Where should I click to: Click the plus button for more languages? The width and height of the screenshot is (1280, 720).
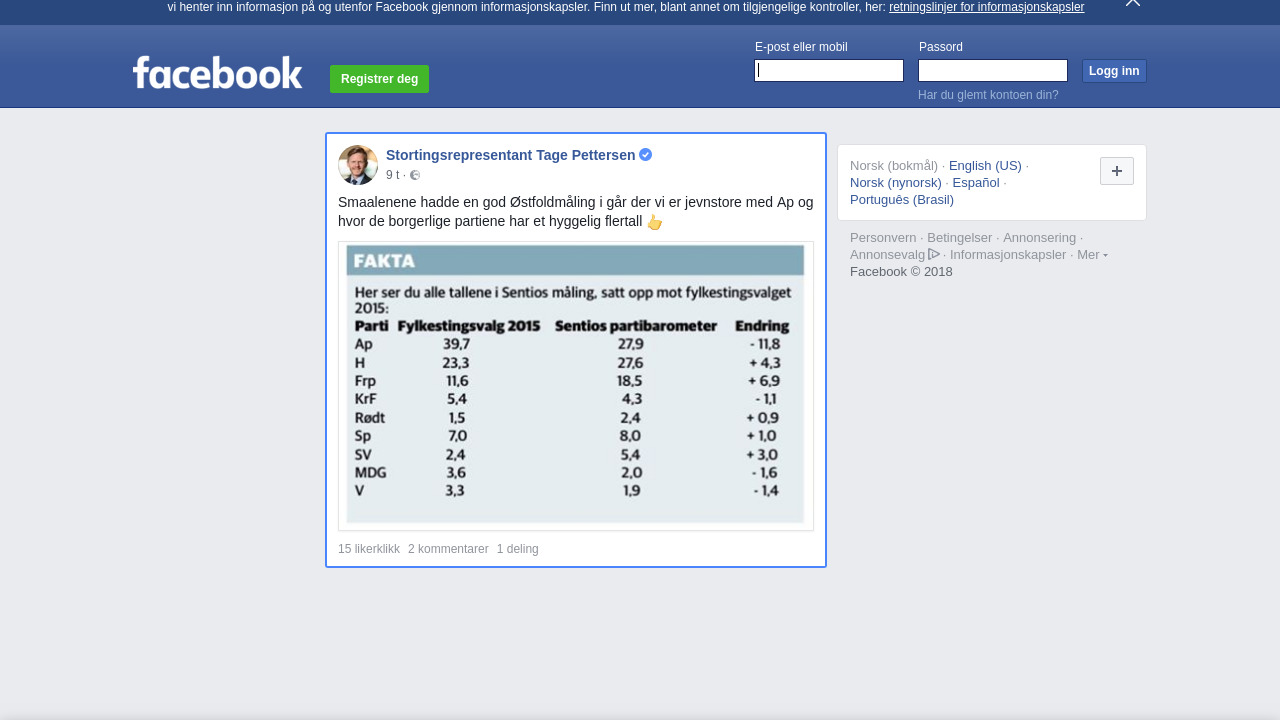pyautogui.click(x=1117, y=171)
